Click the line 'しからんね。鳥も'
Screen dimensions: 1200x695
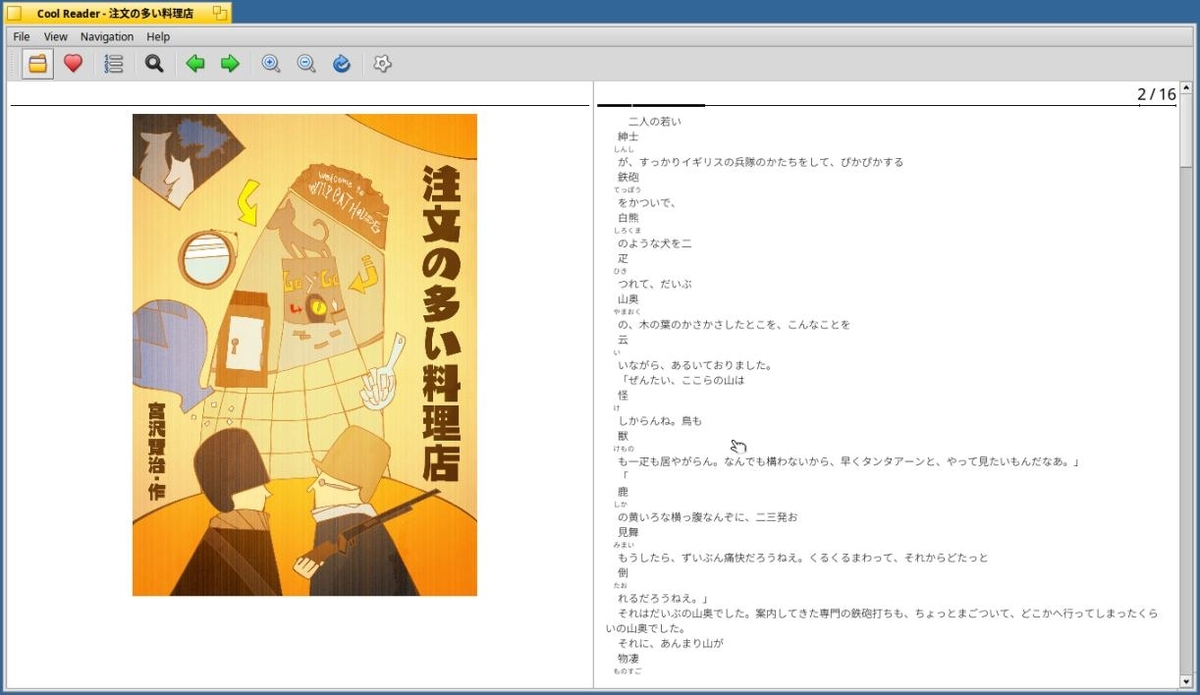pyautogui.click(x=660, y=421)
